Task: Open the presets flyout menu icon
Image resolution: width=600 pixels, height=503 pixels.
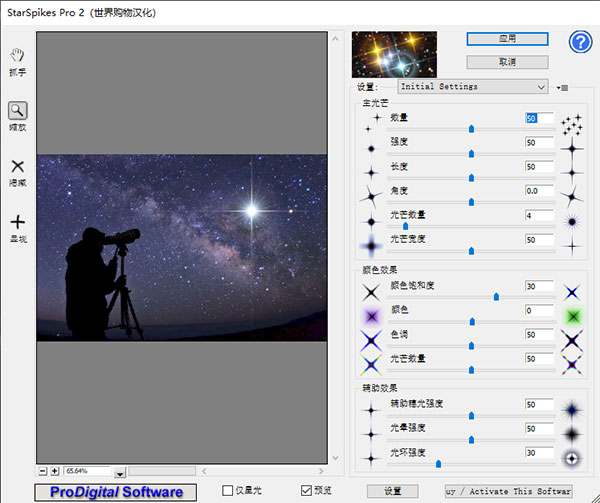Action: (562, 87)
